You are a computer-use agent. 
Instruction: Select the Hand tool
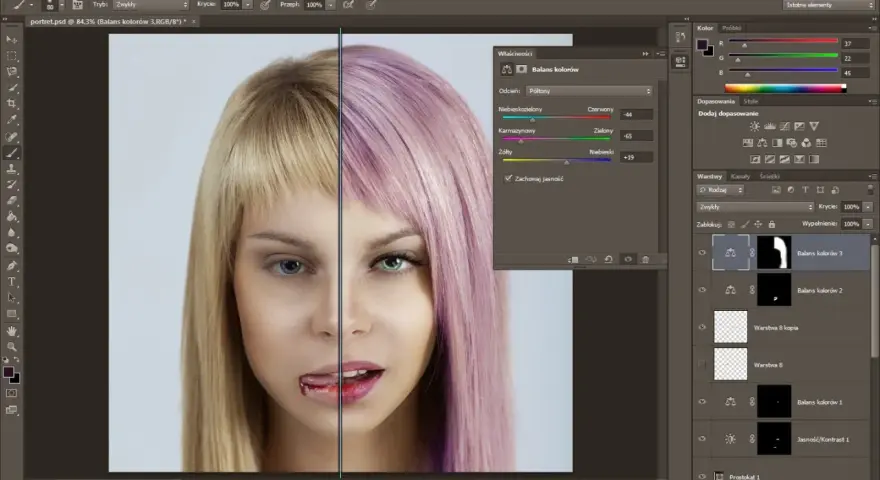(x=12, y=331)
